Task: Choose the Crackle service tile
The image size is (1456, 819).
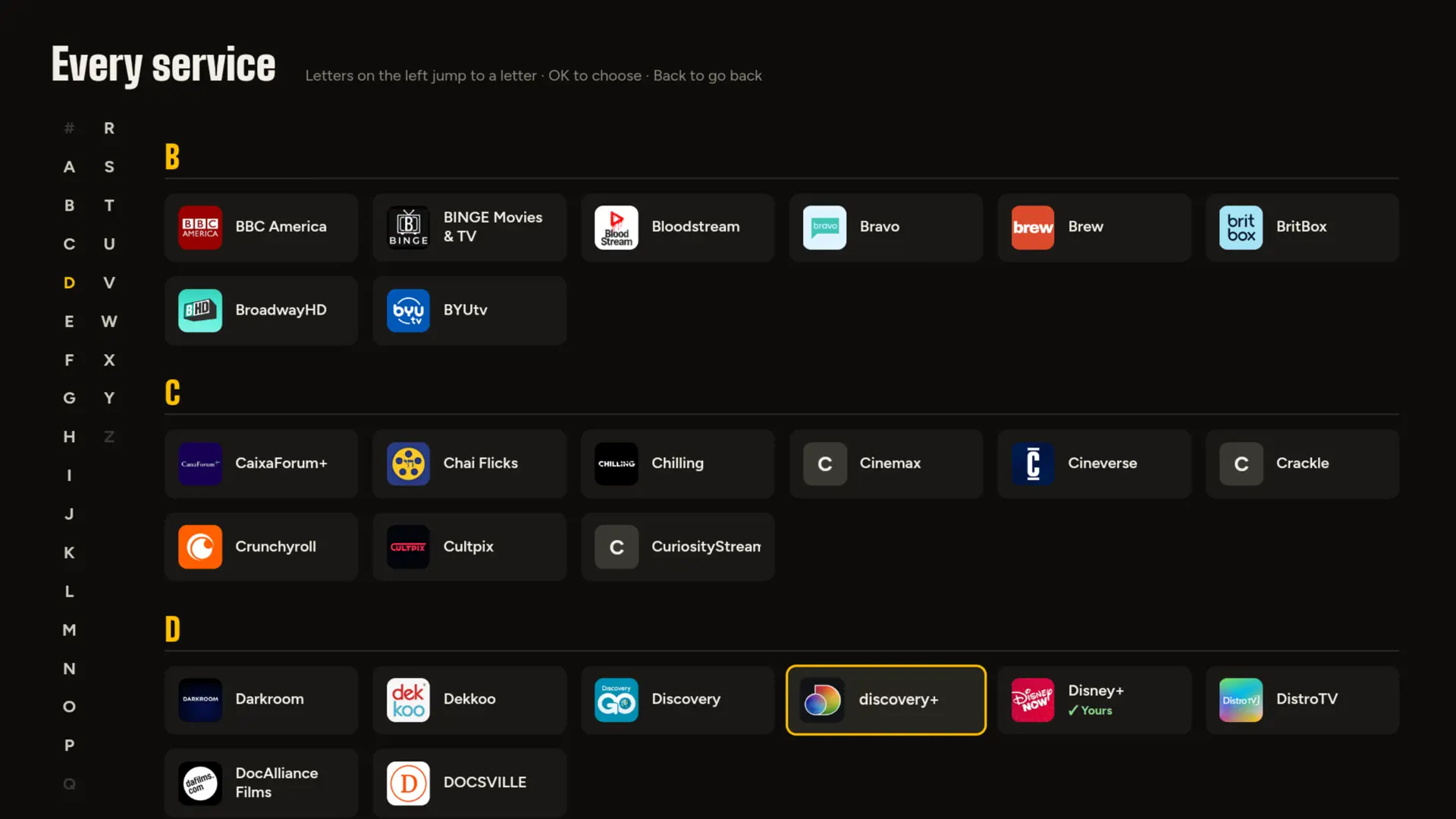Action: 1302,464
